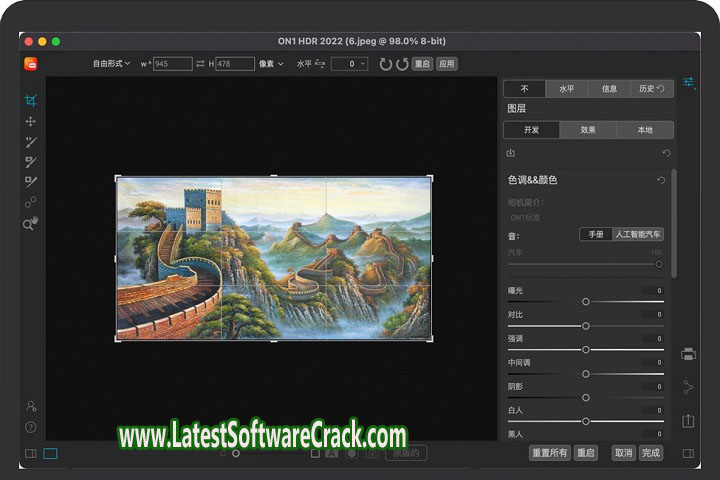
Task: Click the rotate counterclockwise icon
Action: tap(401, 64)
